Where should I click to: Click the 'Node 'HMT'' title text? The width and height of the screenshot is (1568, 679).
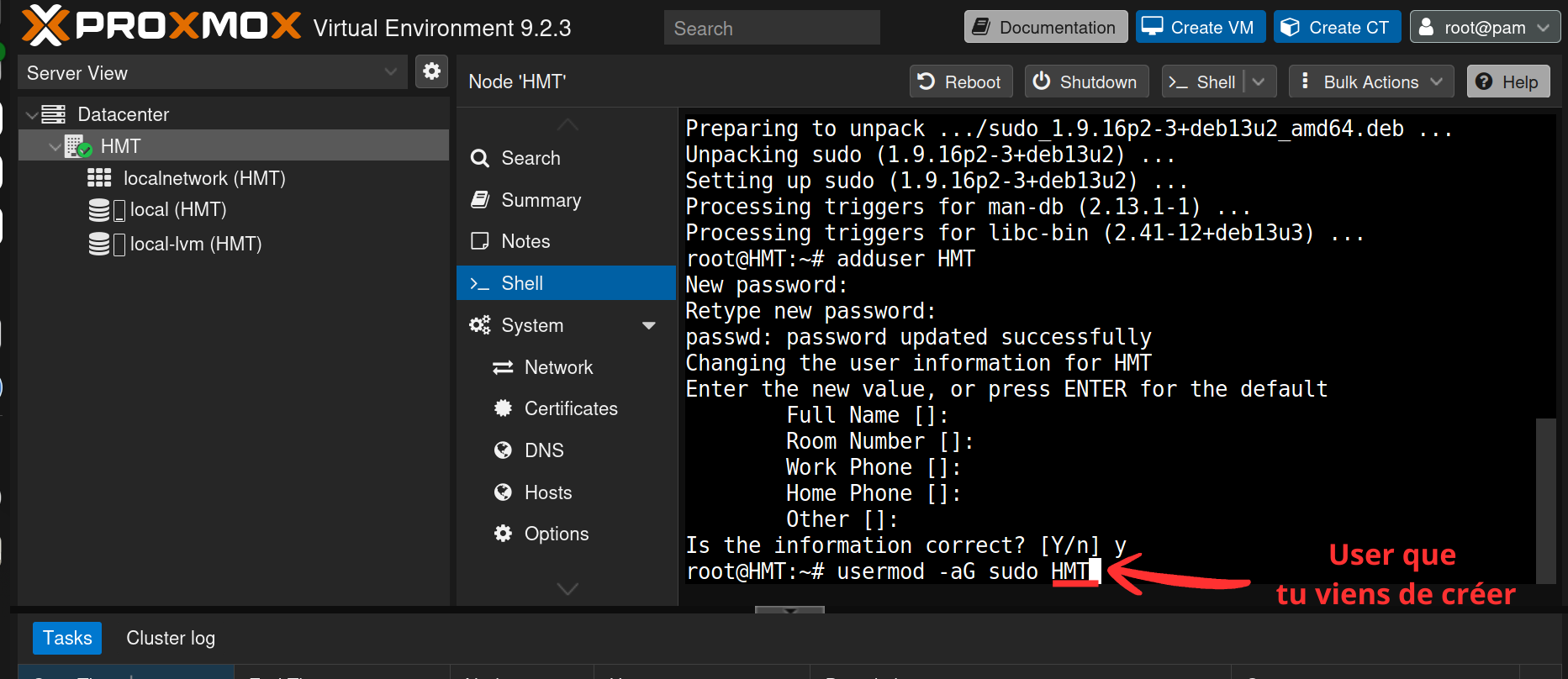point(517,82)
